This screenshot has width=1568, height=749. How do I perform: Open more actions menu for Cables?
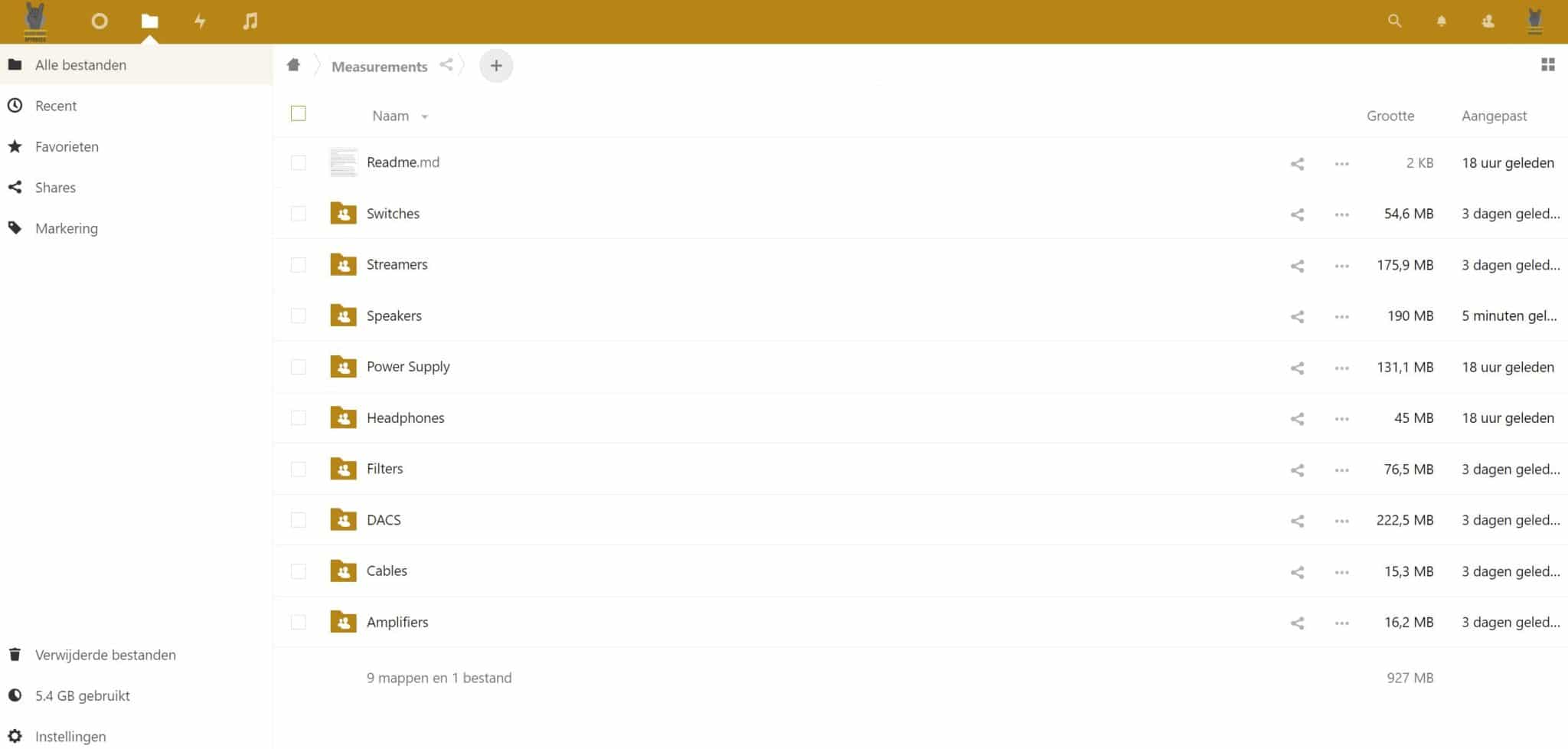pos(1341,572)
